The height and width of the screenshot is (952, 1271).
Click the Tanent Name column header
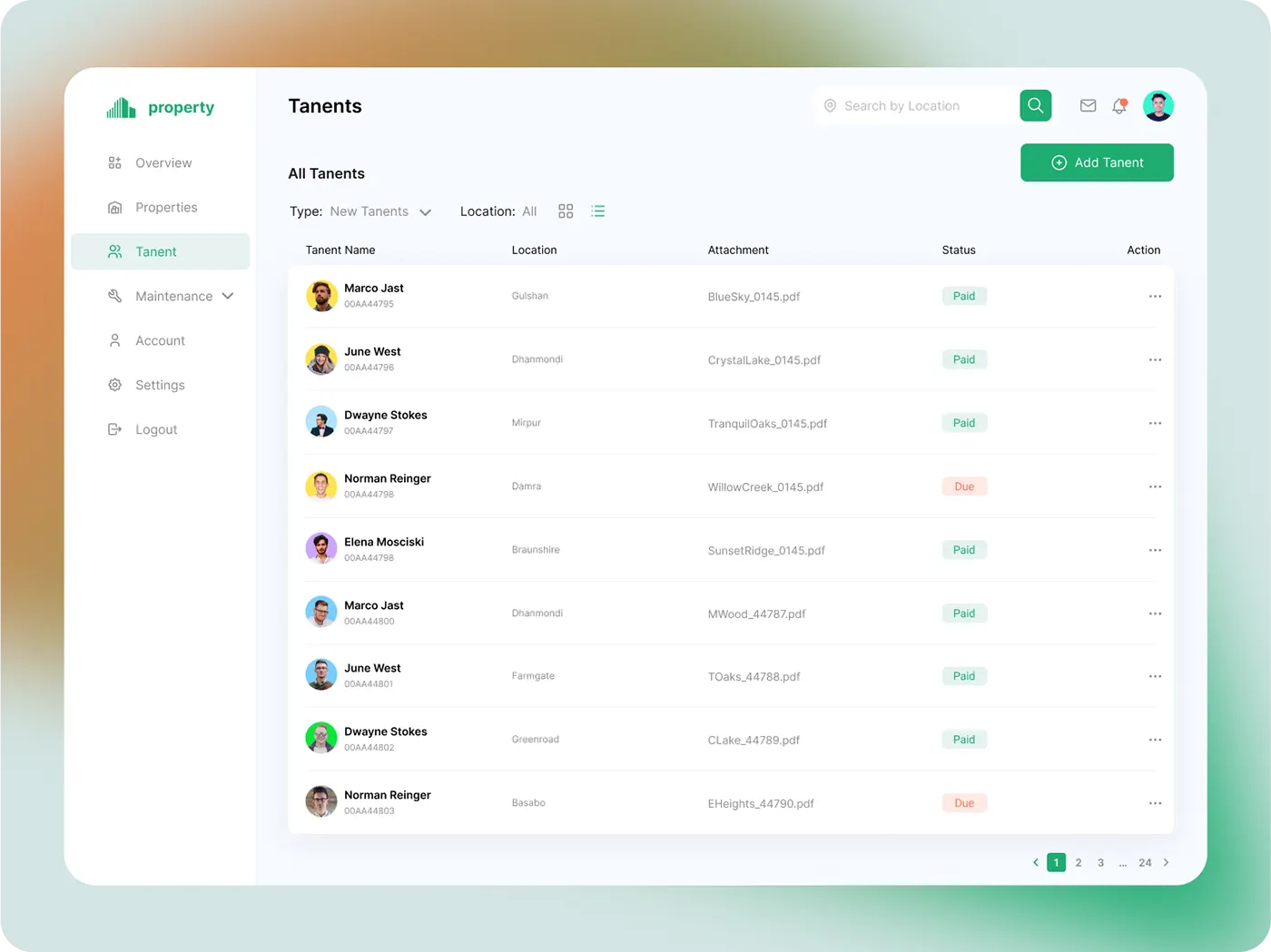pos(340,250)
